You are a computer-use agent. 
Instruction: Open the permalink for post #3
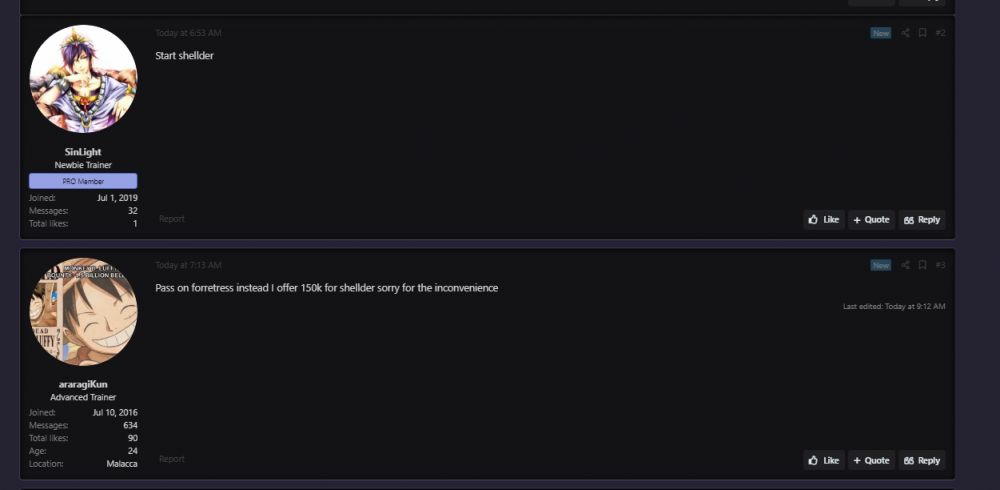tap(940, 265)
